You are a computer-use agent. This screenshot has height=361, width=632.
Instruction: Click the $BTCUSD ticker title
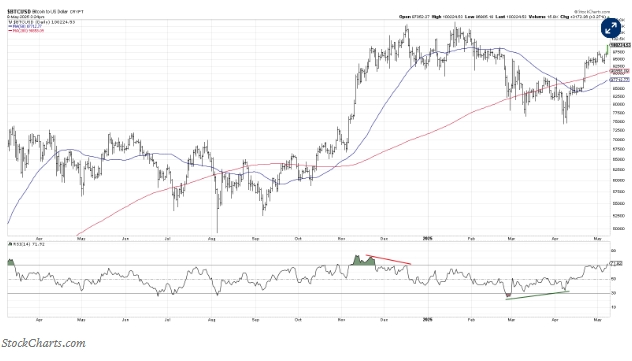19,12
